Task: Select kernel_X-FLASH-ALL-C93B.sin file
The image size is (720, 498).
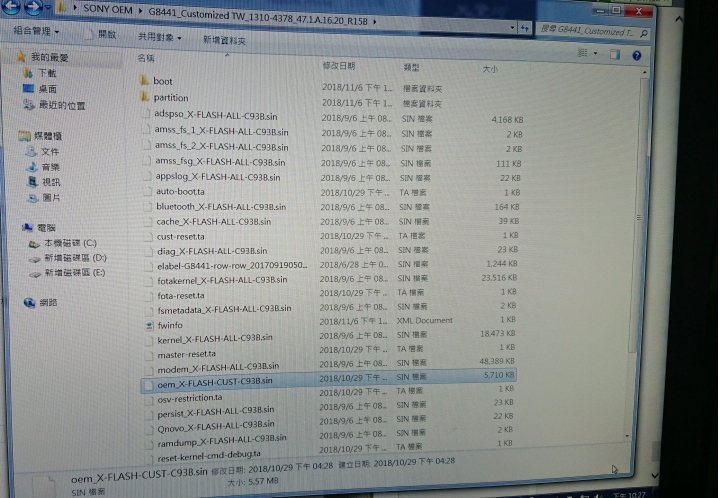Action: pyautogui.click(x=215, y=339)
